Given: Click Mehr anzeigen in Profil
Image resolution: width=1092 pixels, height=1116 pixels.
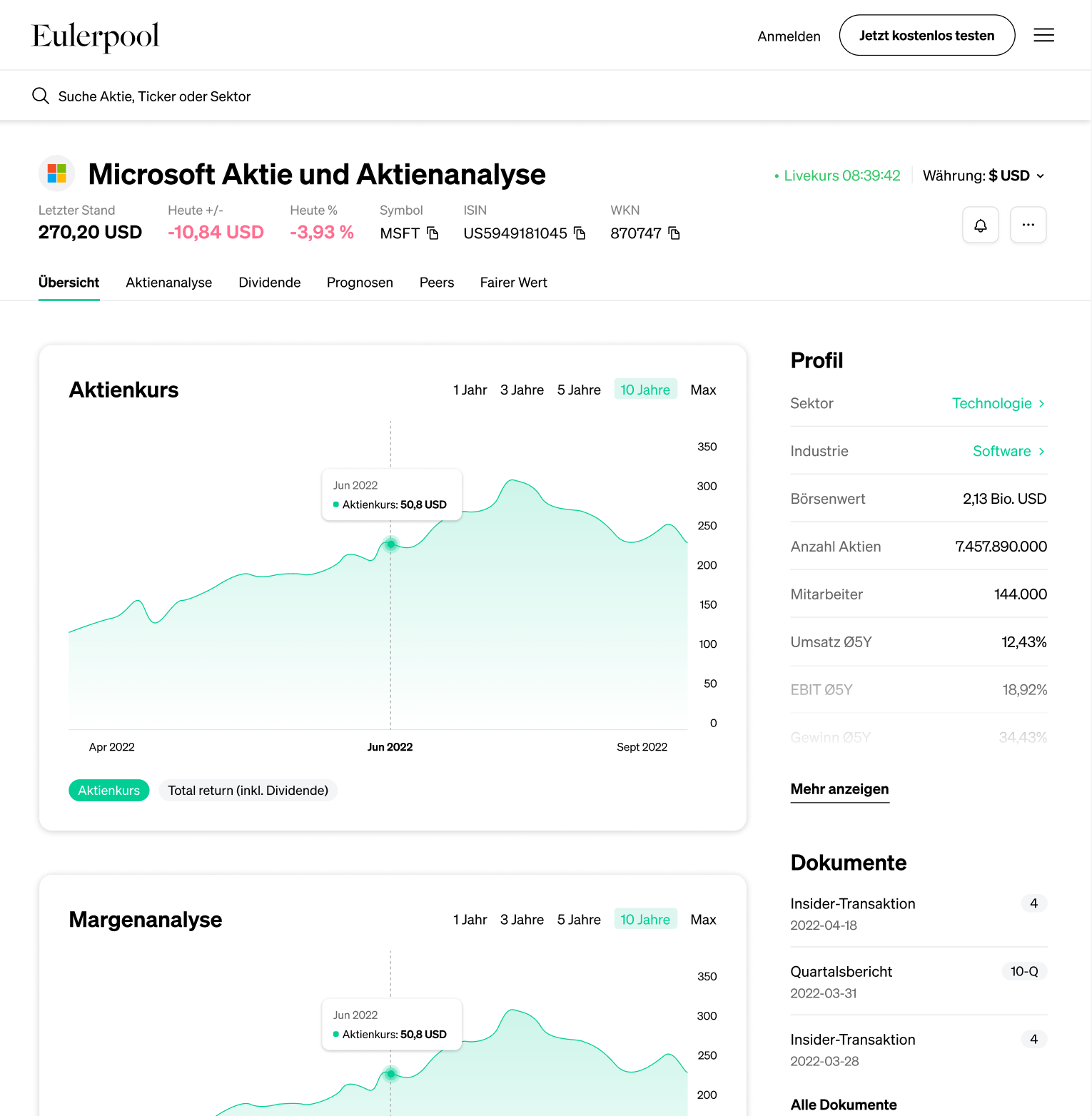Looking at the screenshot, I should (x=839, y=789).
